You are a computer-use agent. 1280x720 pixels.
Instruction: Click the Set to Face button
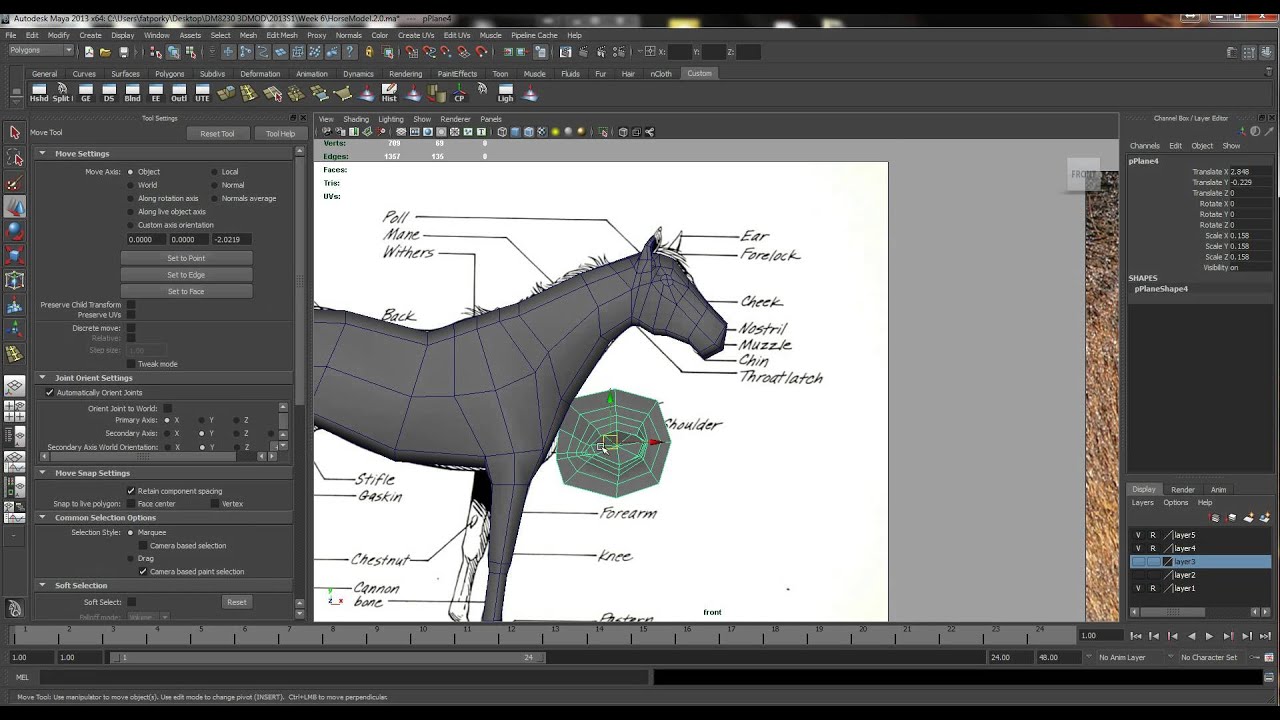[186, 292]
